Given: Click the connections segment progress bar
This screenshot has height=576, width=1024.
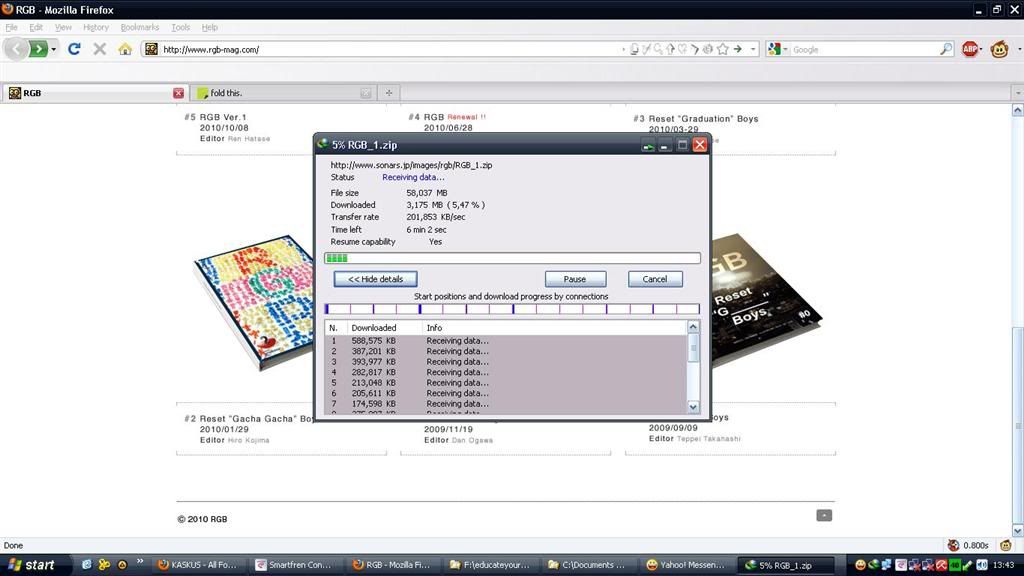Looking at the screenshot, I should tap(513, 309).
